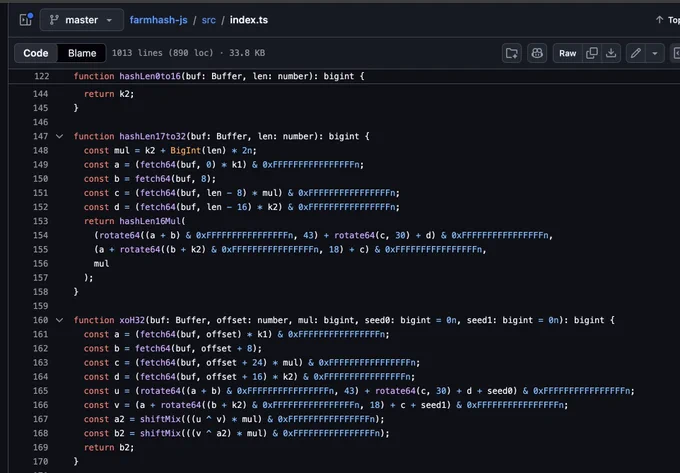This screenshot has width=680, height=473.
Task: Ask Copilot about this file
Action: click(x=537, y=53)
